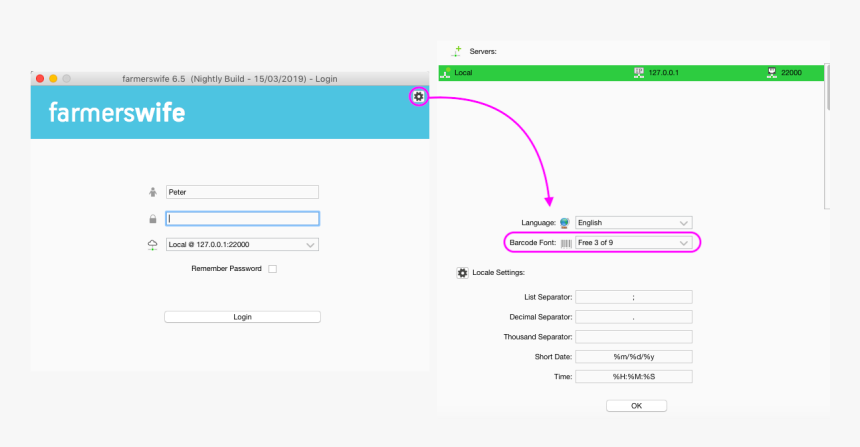Click the List Separator field
The image size is (860, 447).
tap(633, 297)
